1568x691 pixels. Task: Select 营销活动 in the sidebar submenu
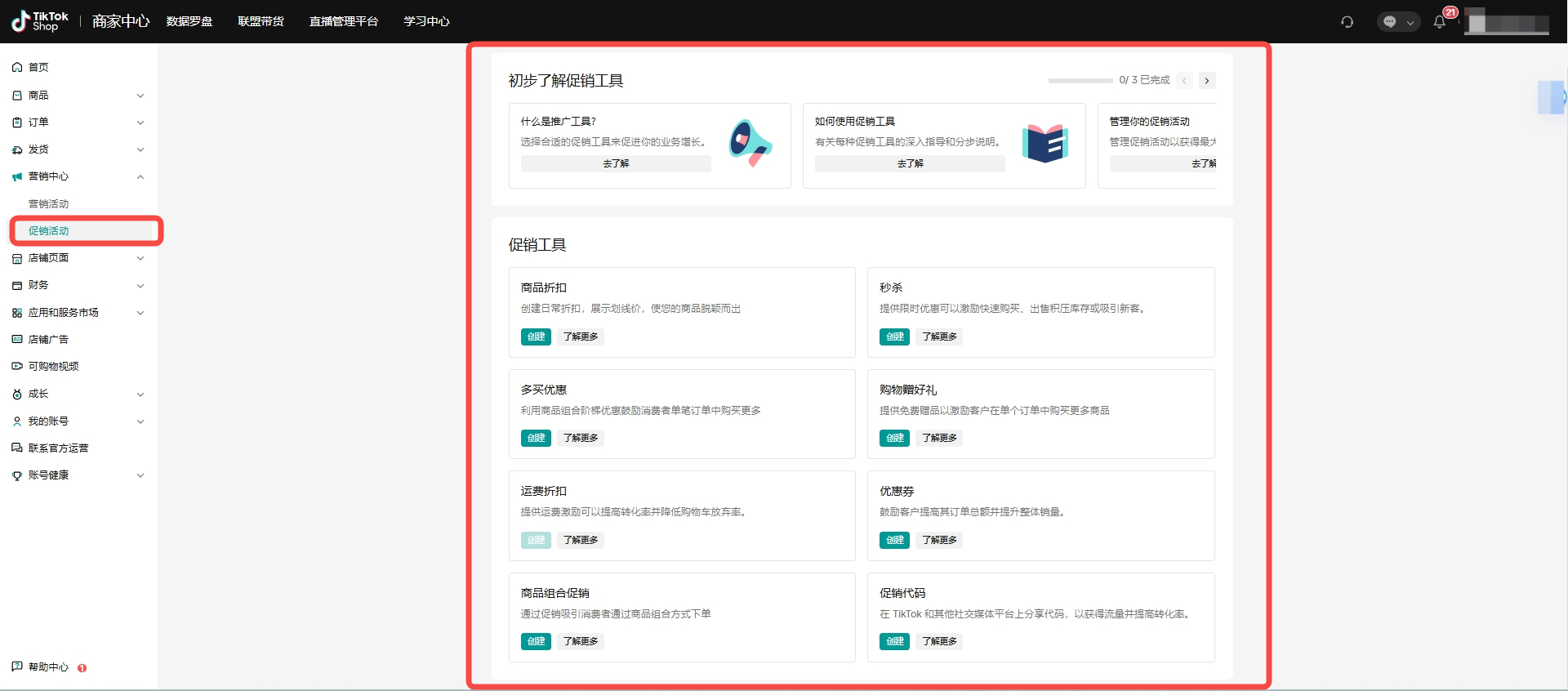(49, 204)
